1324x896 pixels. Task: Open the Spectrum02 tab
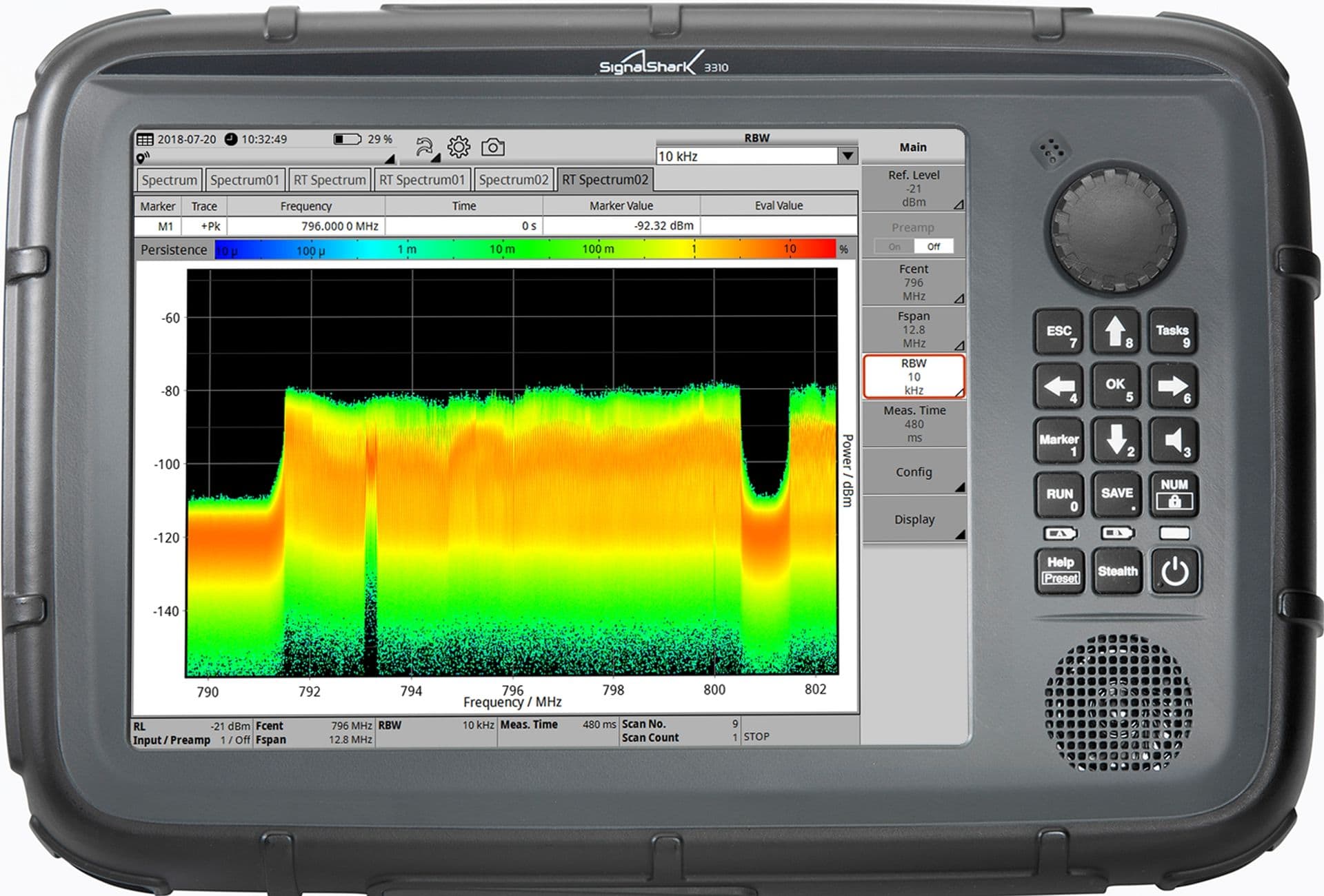(x=514, y=179)
